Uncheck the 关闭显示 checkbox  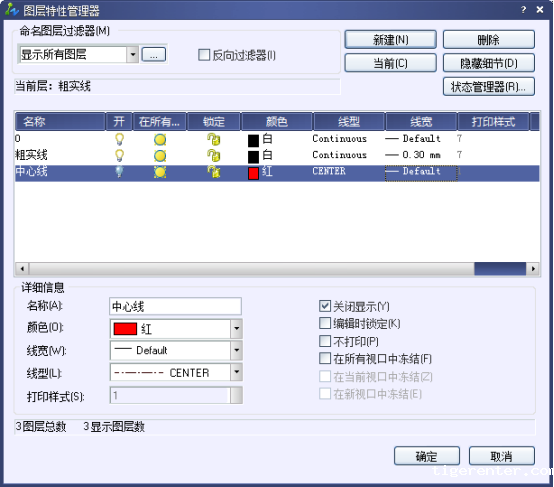(x=325, y=306)
